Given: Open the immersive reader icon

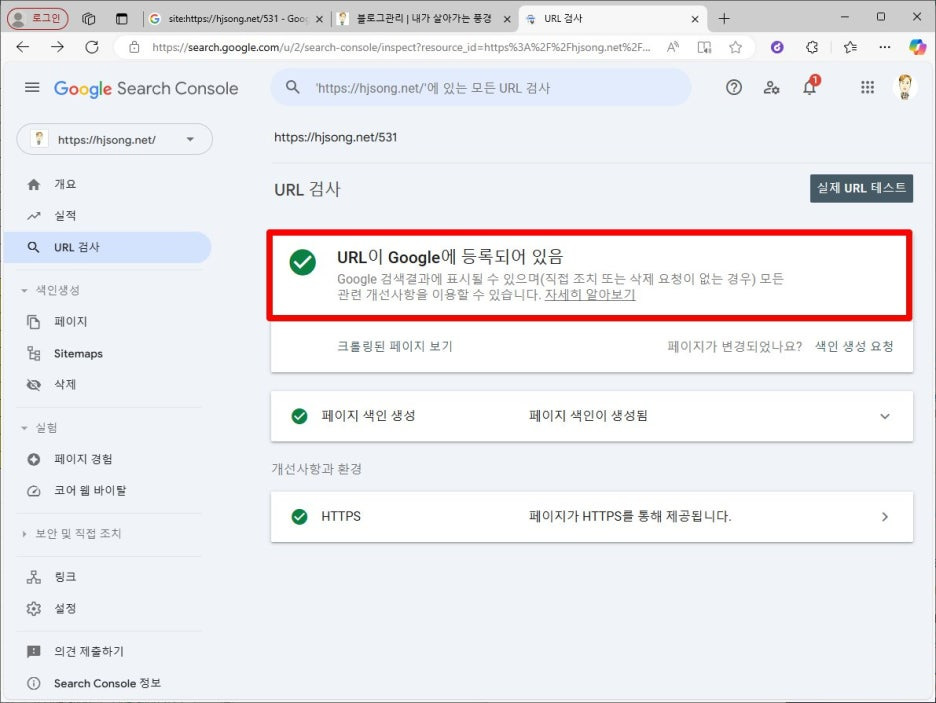Looking at the screenshot, I should pos(704,47).
